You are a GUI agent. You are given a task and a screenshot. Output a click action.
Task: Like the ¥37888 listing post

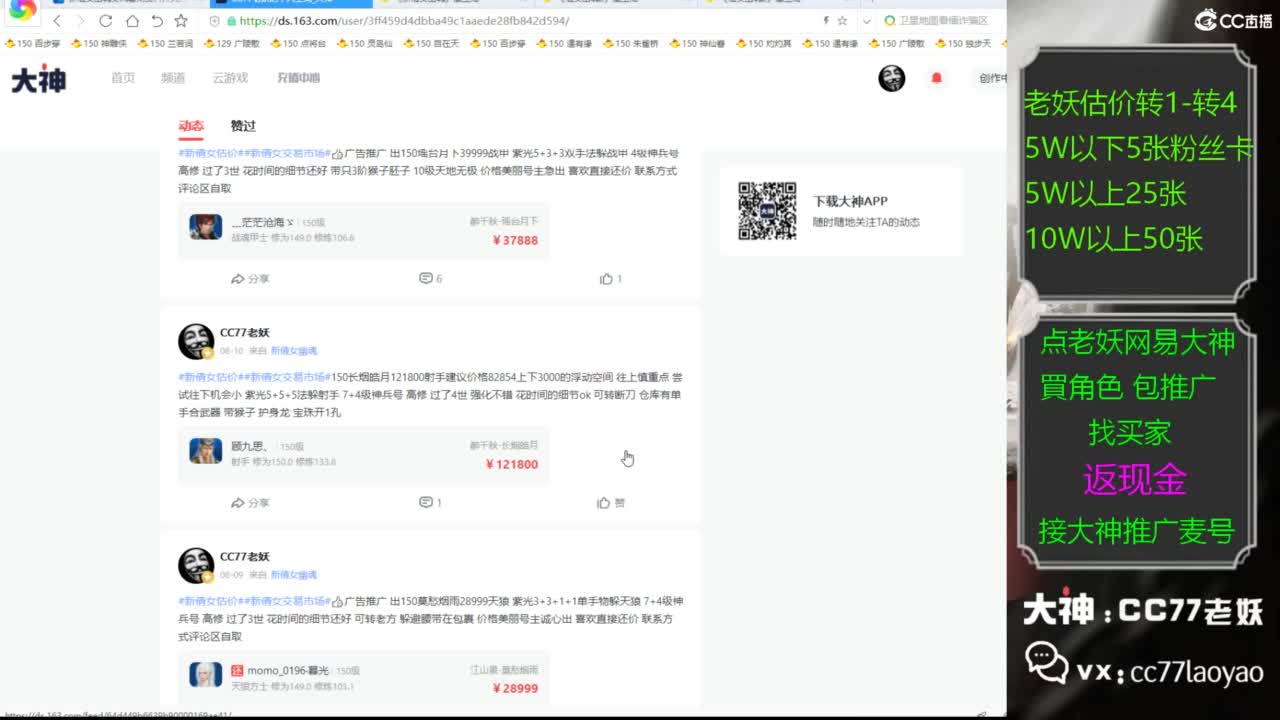[610, 279]
